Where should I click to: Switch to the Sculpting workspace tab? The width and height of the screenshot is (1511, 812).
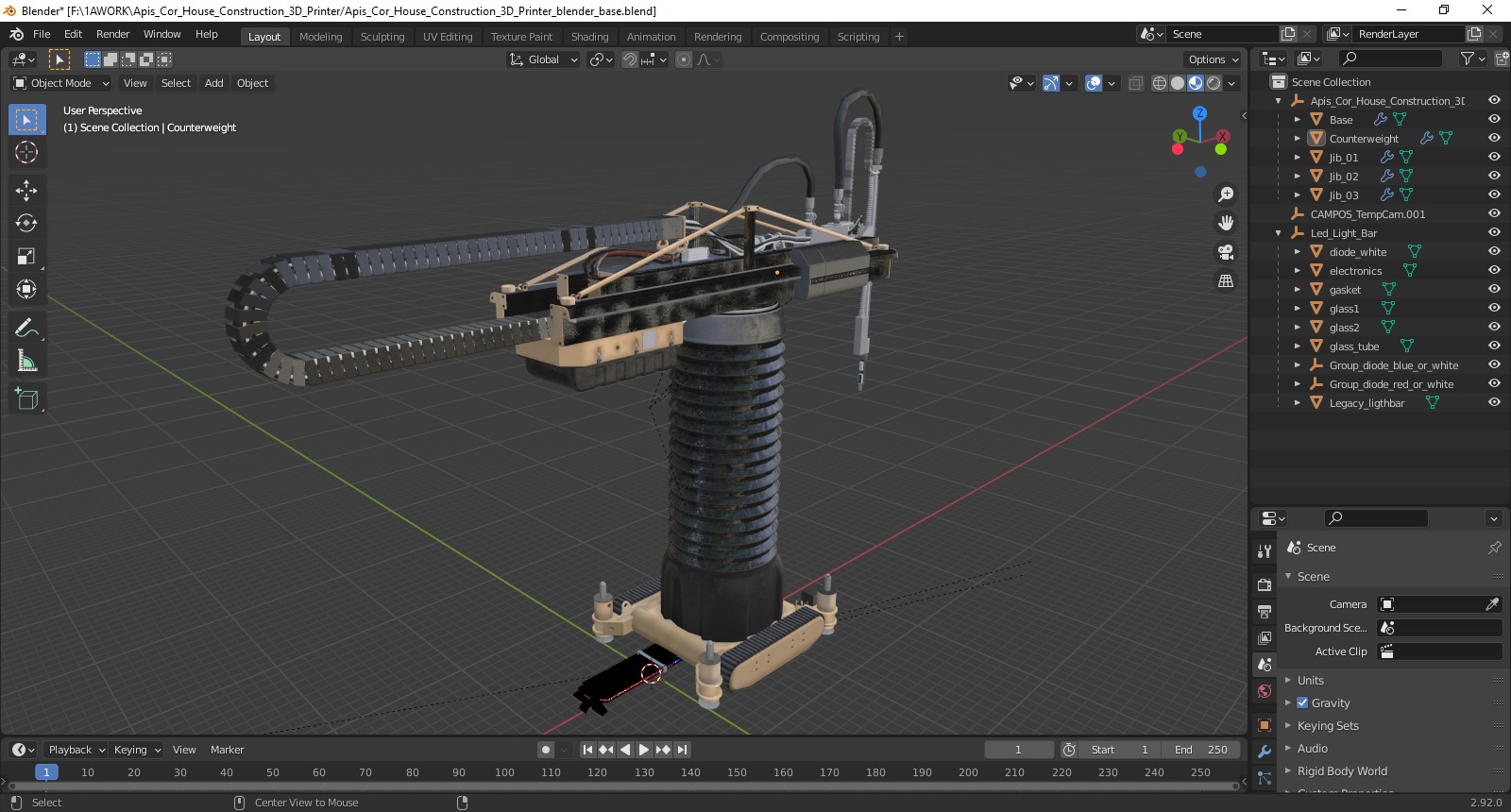coord(382,37)
